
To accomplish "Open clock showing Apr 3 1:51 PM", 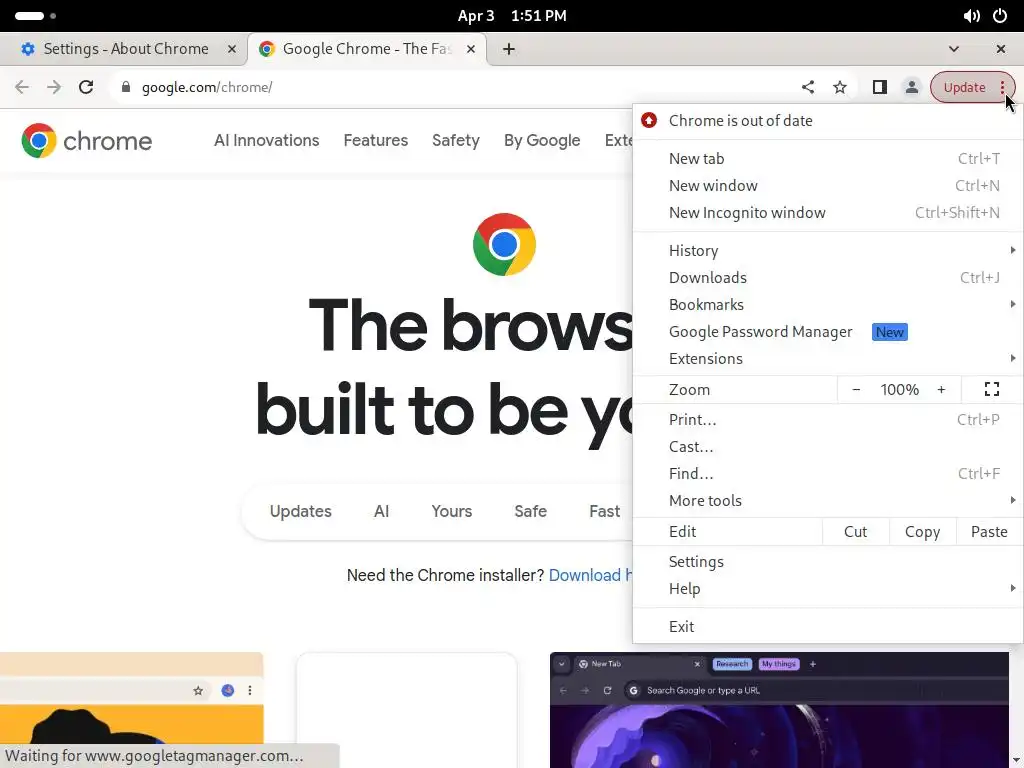I will pos(512,16).
